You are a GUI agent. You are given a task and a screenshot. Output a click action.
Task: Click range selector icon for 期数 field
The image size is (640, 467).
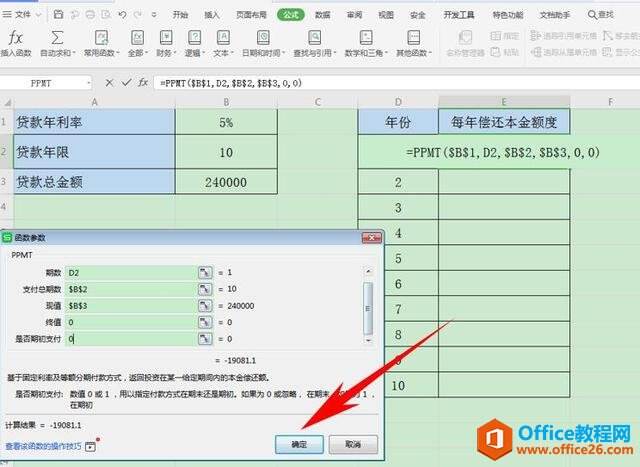[x=205, y=272]
